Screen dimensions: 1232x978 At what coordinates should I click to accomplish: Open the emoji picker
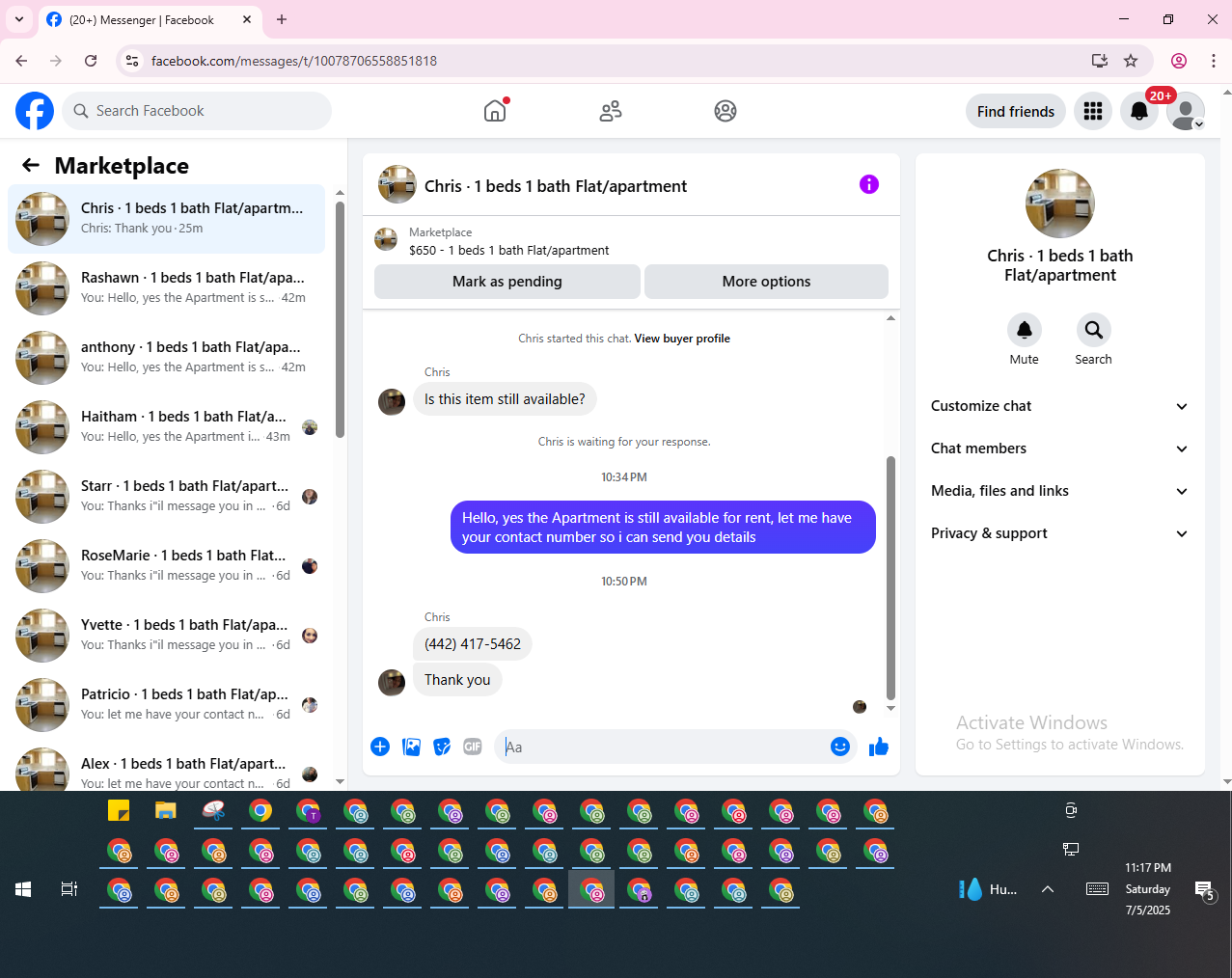click(840, 747)
